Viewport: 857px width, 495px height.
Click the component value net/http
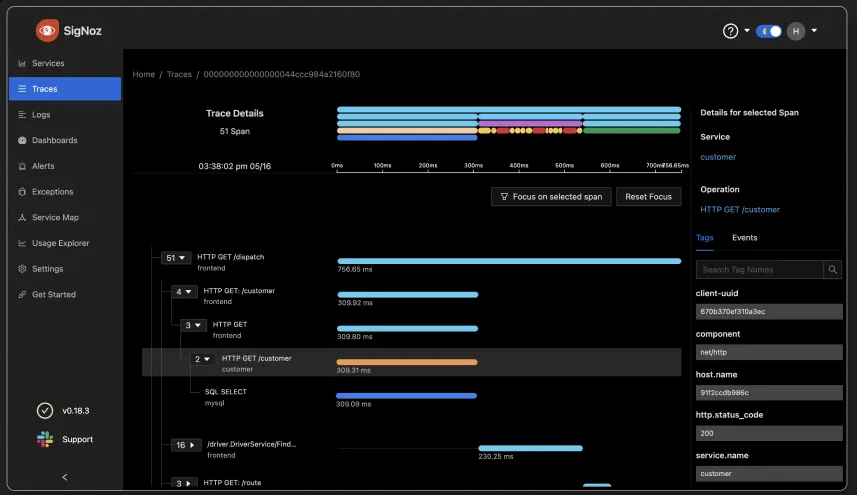coord(769,352)
